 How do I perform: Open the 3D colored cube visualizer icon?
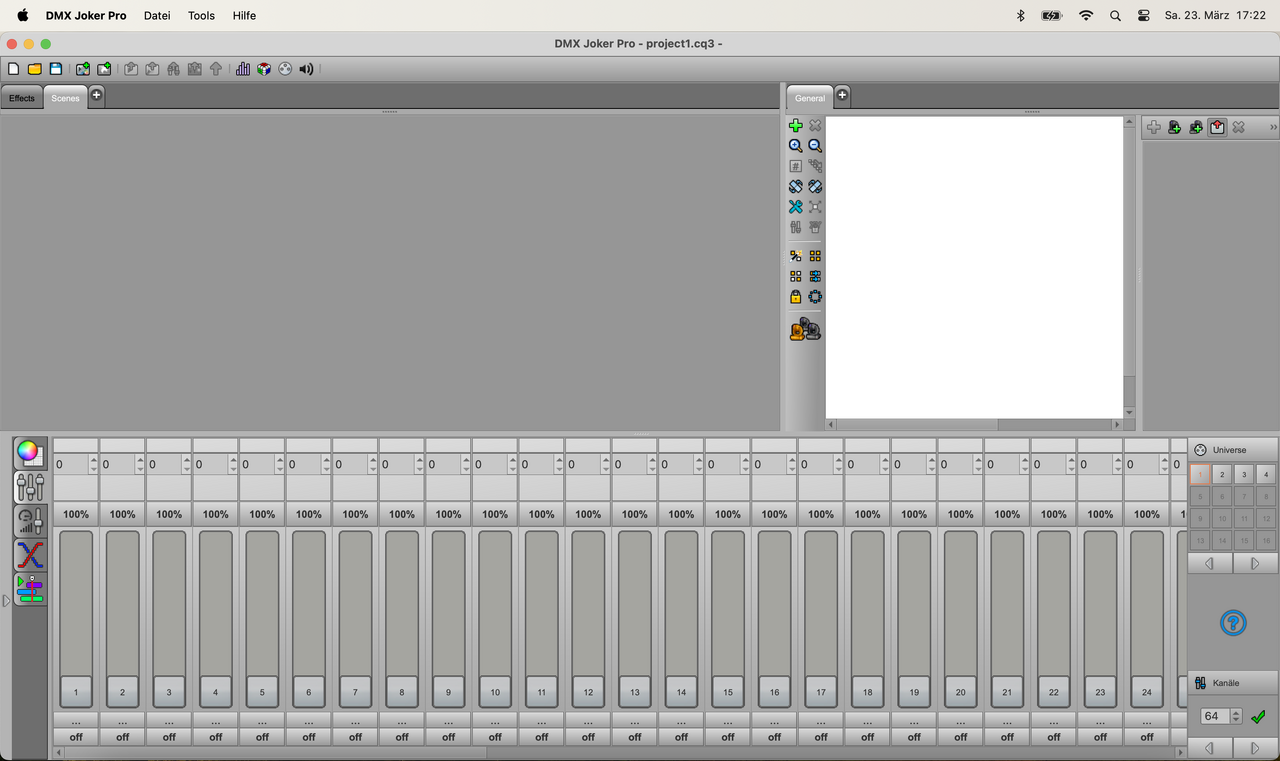[264, 69]
